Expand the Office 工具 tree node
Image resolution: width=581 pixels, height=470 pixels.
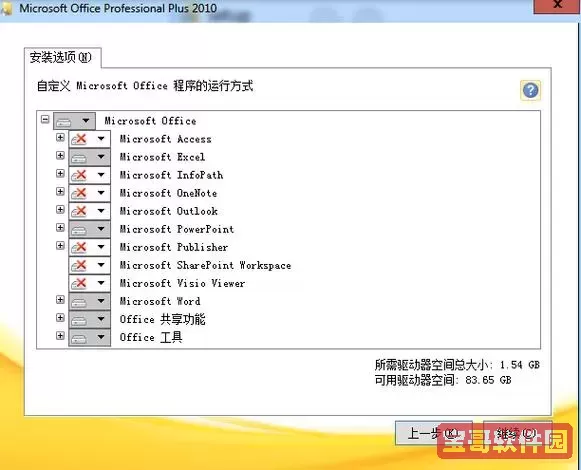click(x=60, y=336)
